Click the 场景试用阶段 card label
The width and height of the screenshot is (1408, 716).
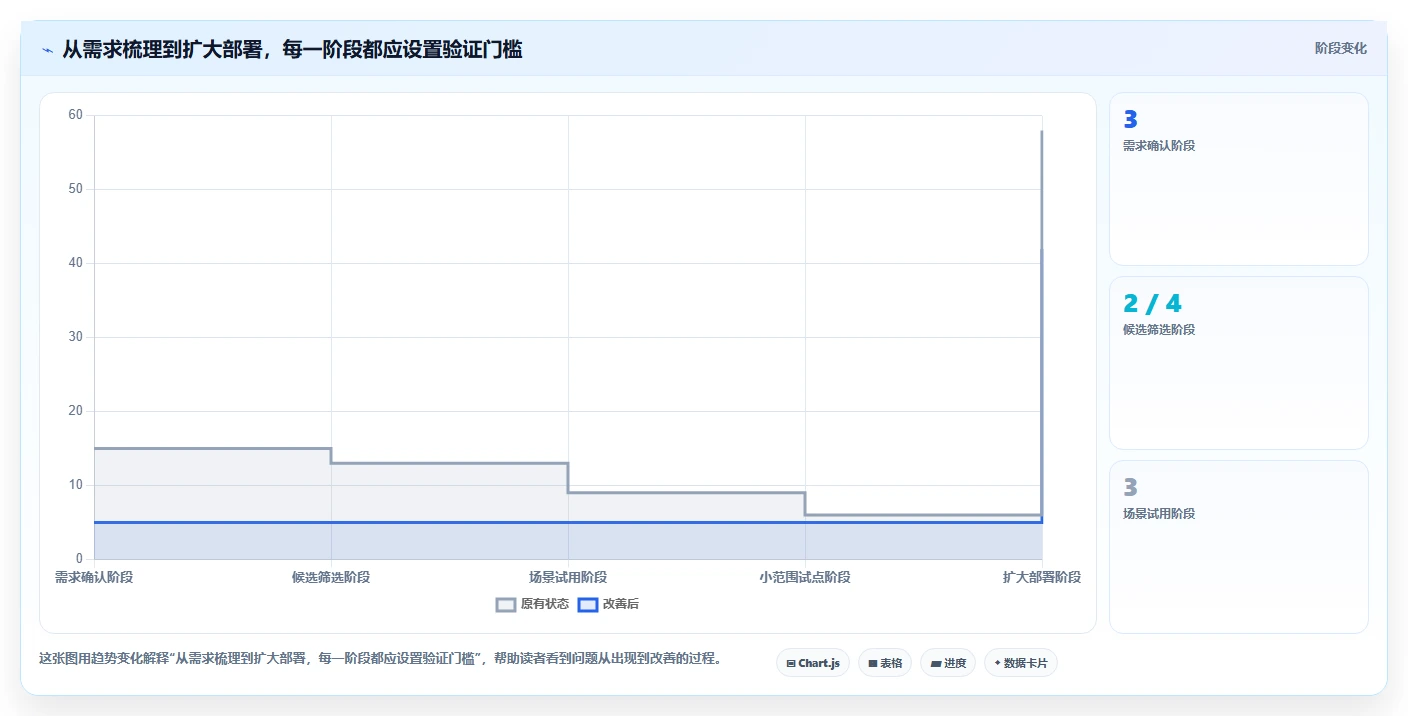(1159, 514)
